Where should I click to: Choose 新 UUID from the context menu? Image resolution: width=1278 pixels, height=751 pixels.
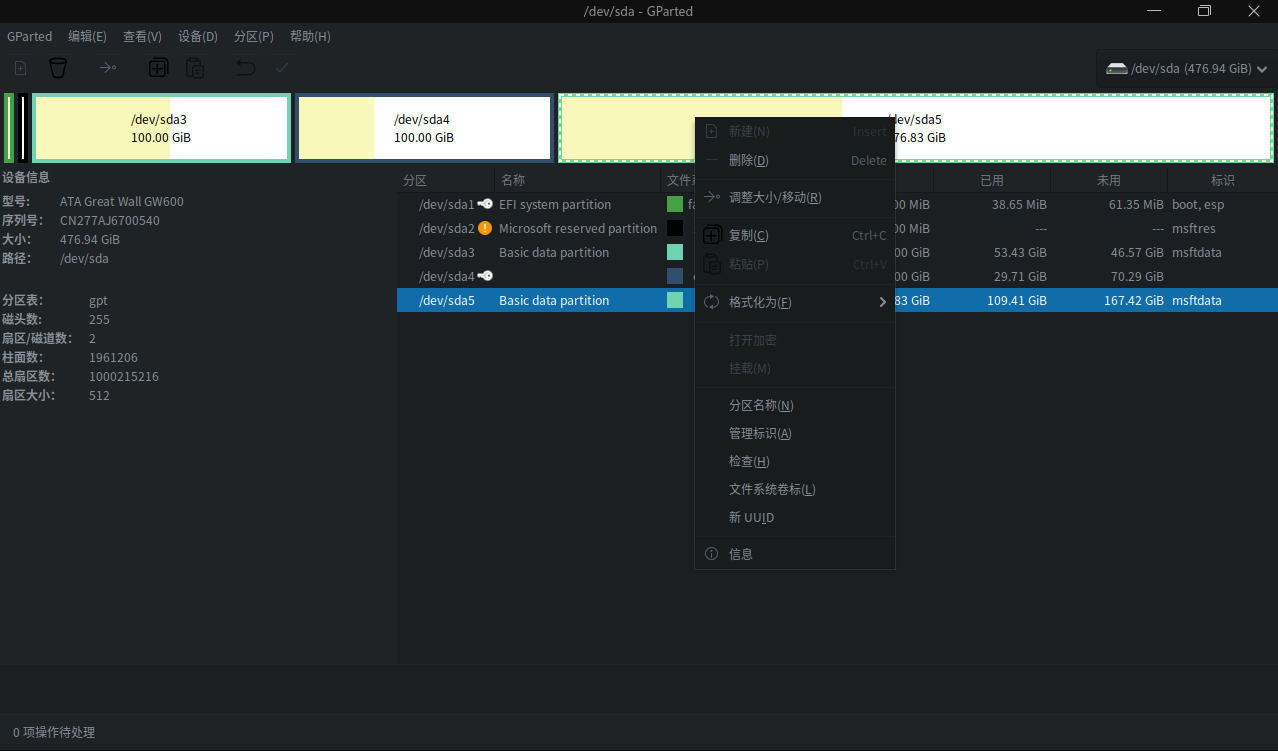point(795,517)
